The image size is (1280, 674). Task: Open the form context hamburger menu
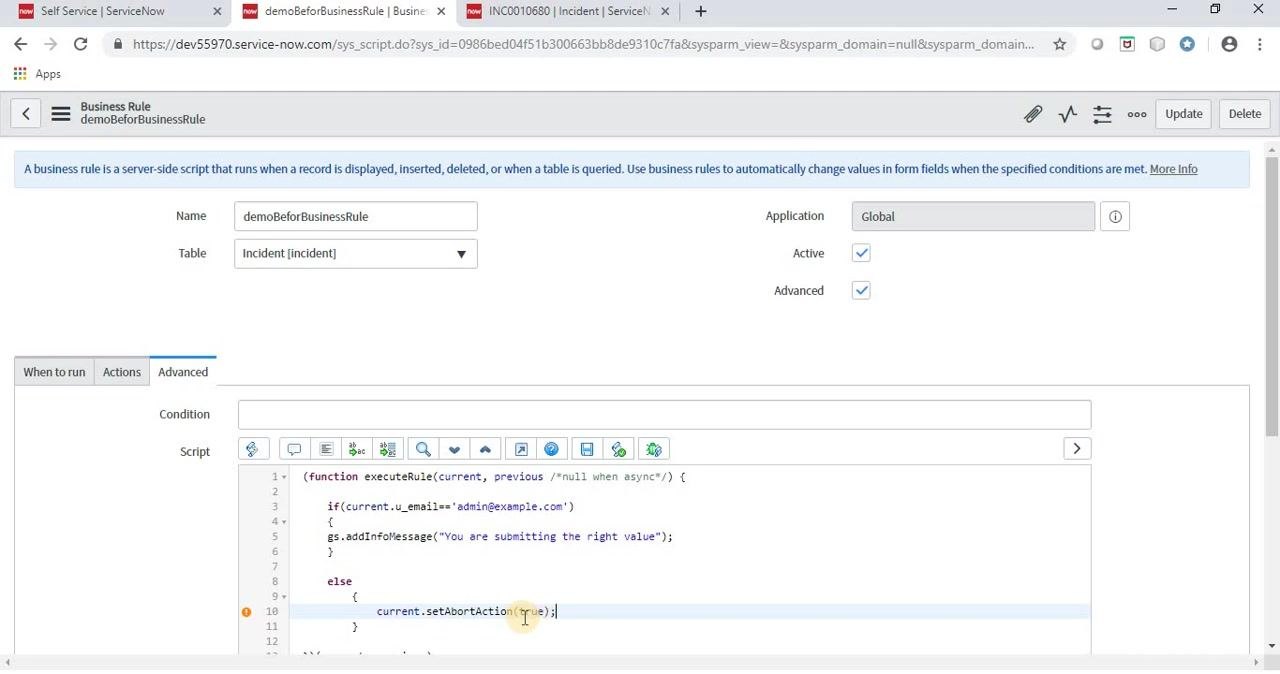[x=61, y=114]
